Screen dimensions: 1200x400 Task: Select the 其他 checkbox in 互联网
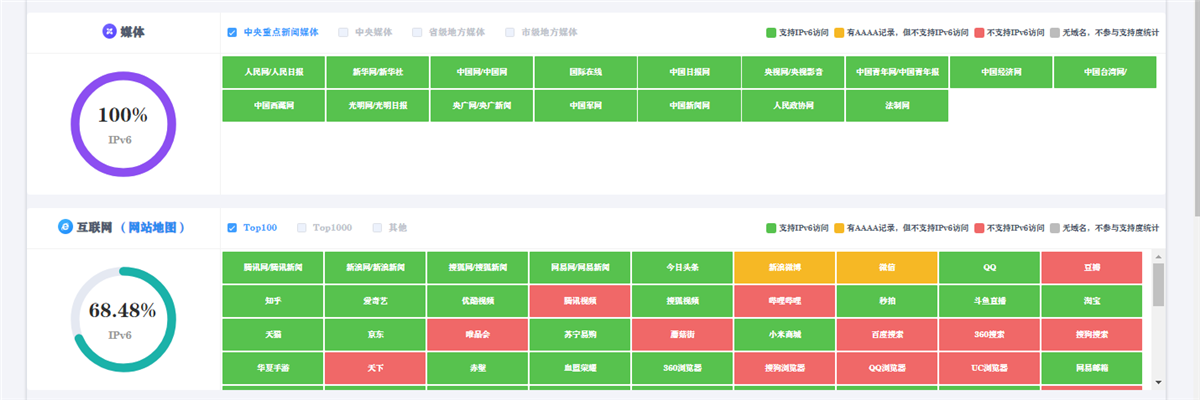[x=377, y=228]
